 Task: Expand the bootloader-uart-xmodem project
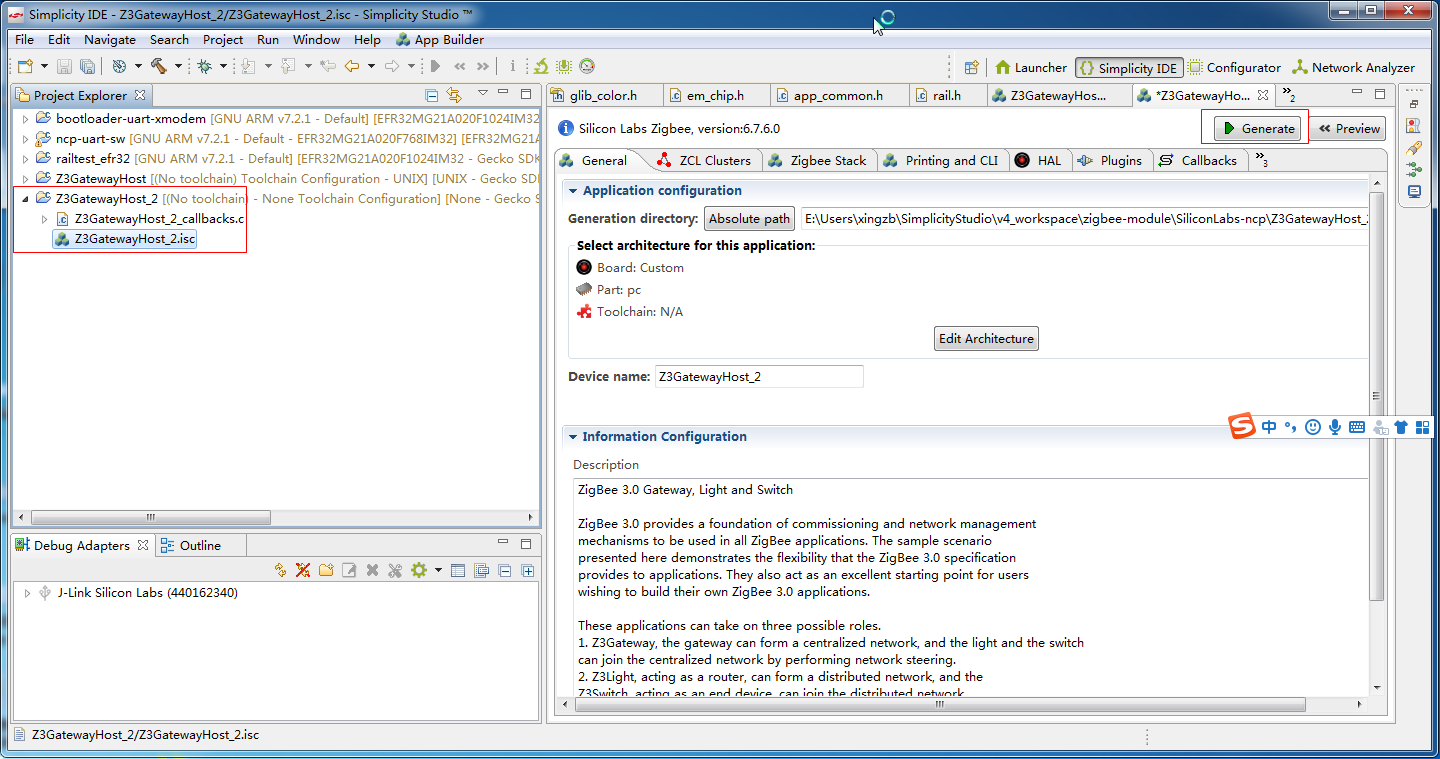(x=25, y=118)
